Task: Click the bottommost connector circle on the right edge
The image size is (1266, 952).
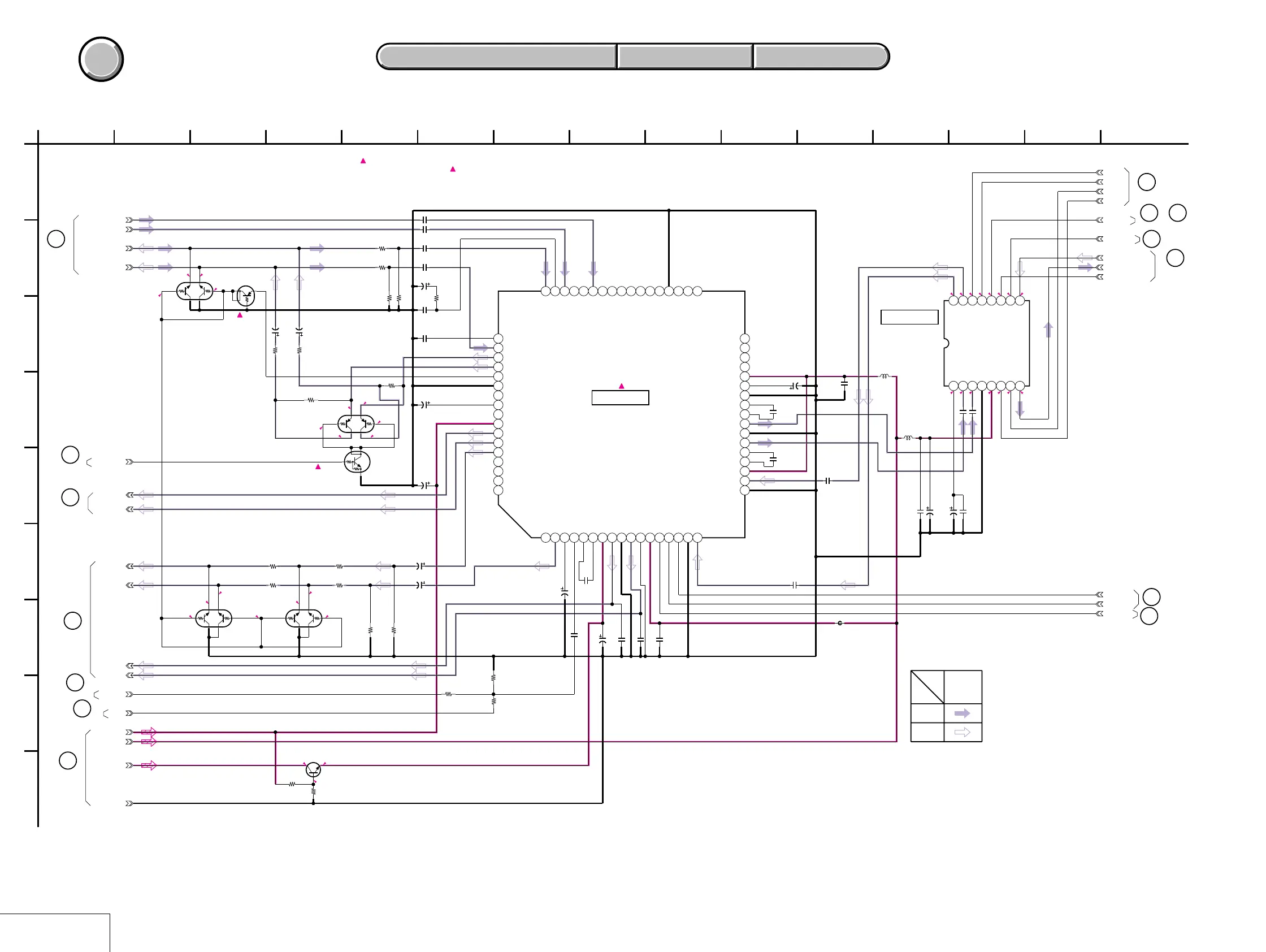Action: 1149,616
